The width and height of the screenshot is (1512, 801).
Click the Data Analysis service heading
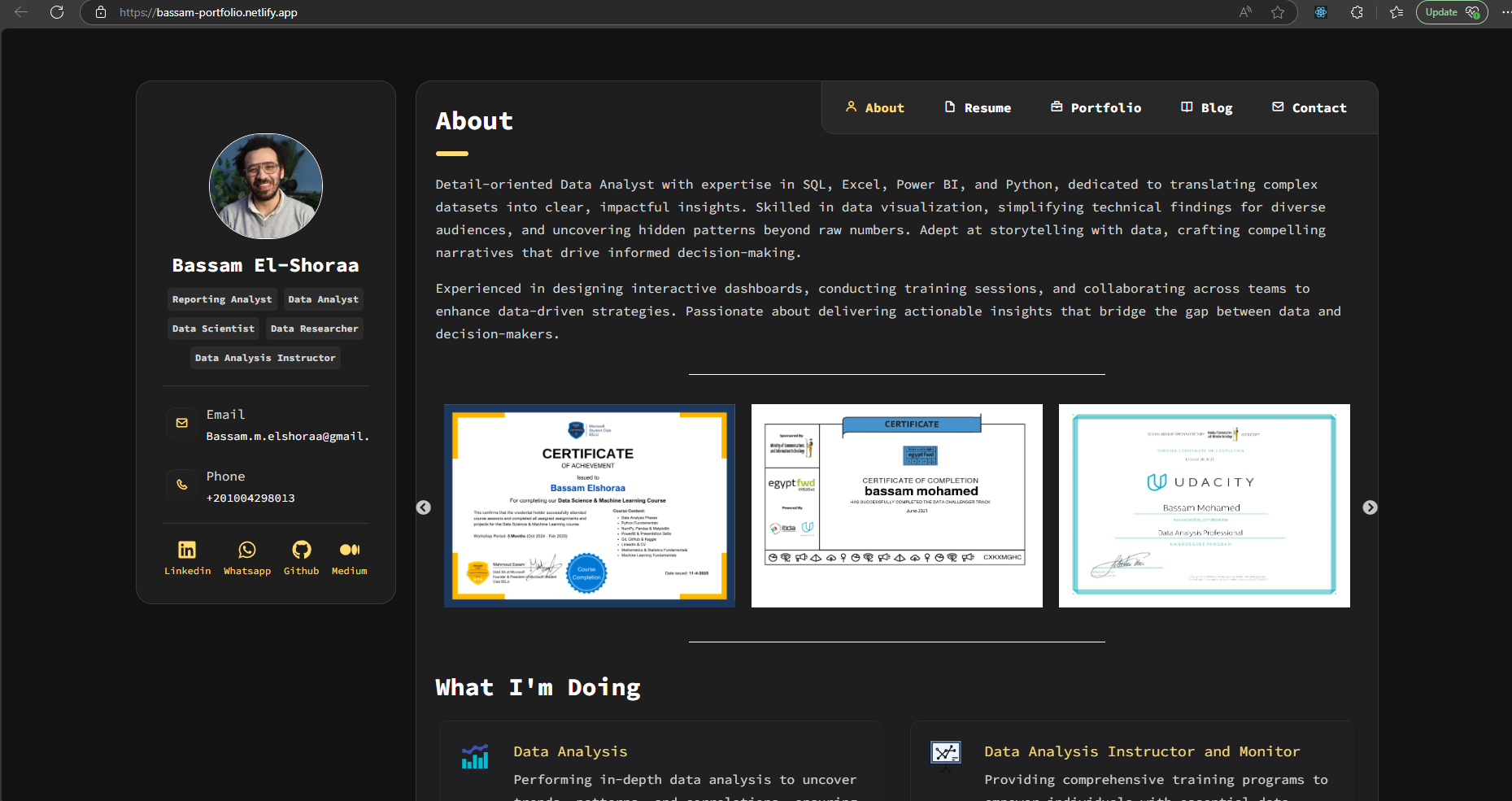570,751
